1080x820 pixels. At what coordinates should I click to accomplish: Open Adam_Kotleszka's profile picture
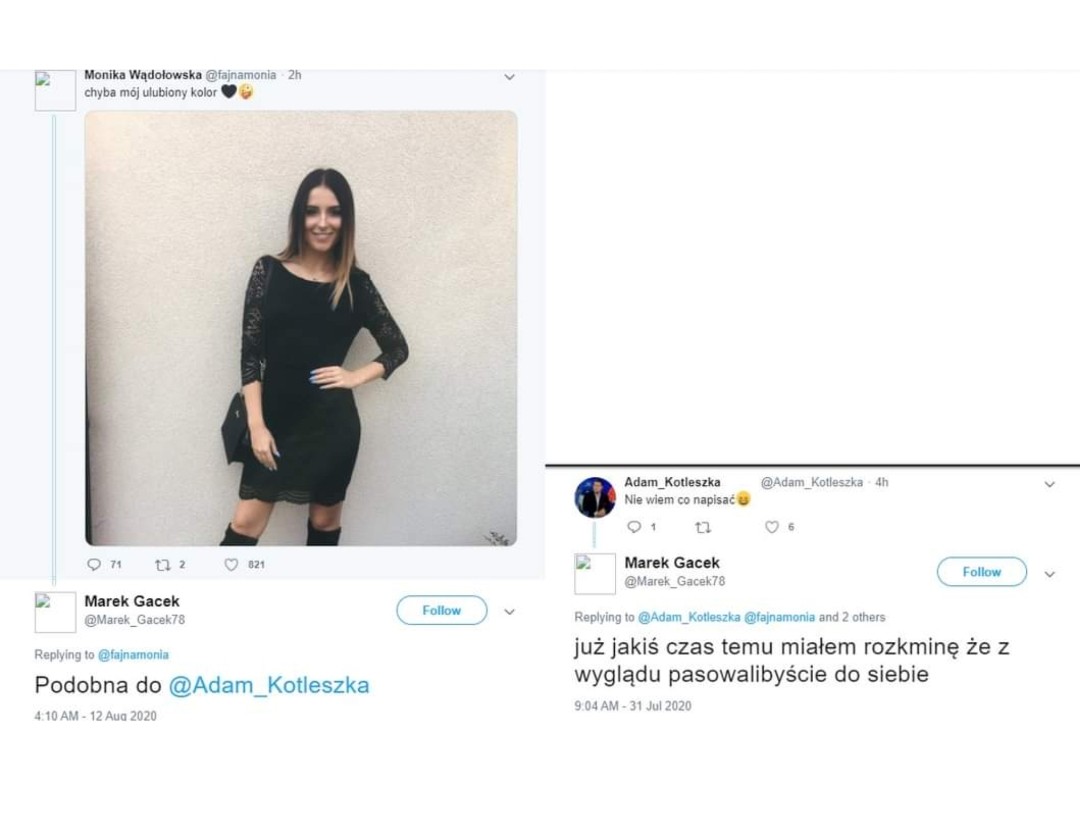coord(595,497)
